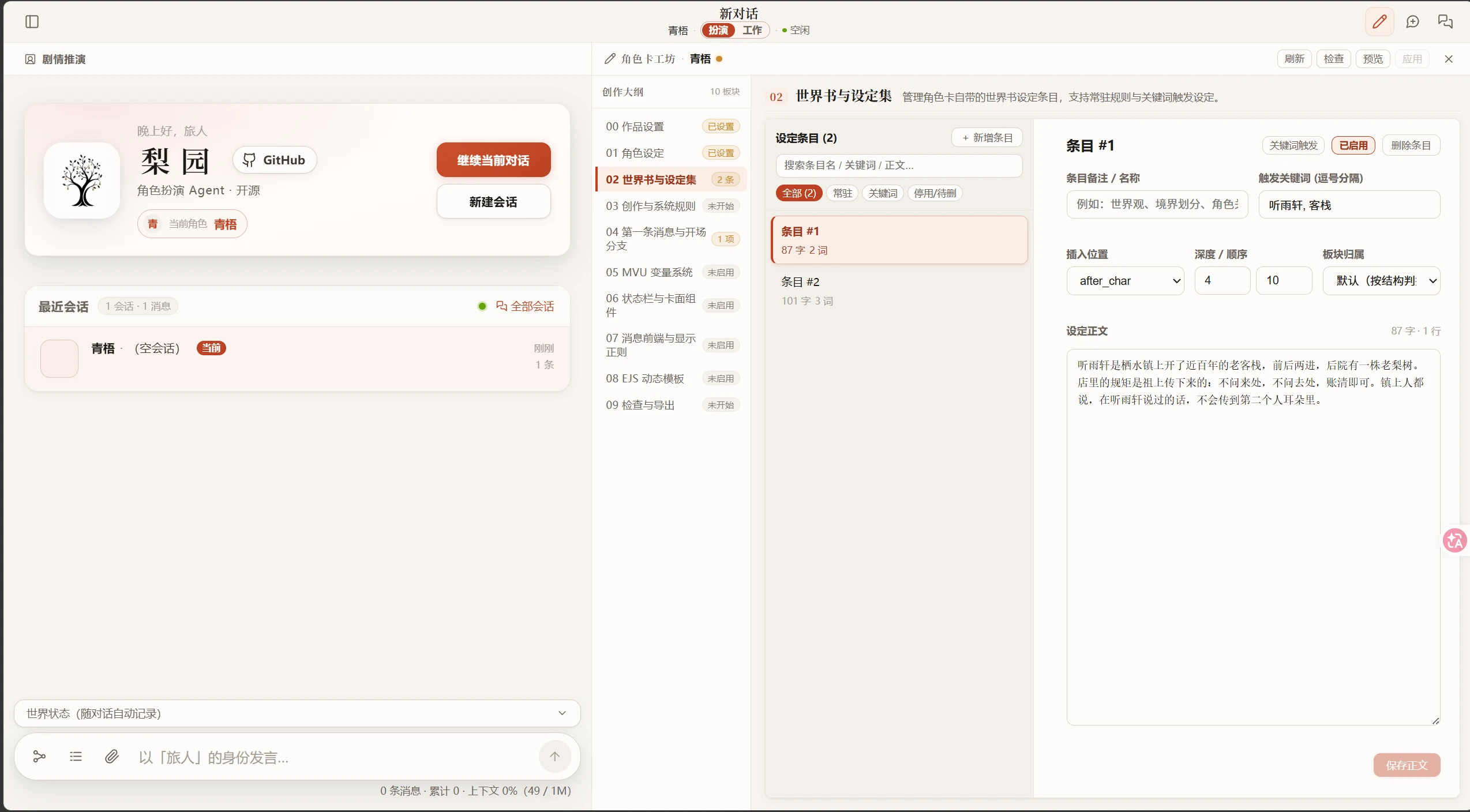
Task: Click the new chat bubble plus icon
Action: 1412,22
